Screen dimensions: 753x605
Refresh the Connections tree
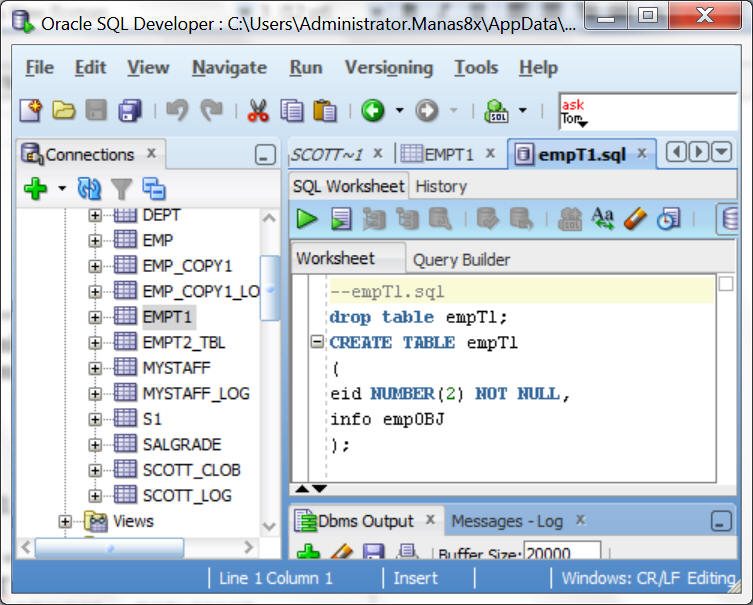(x=89, y=188)
